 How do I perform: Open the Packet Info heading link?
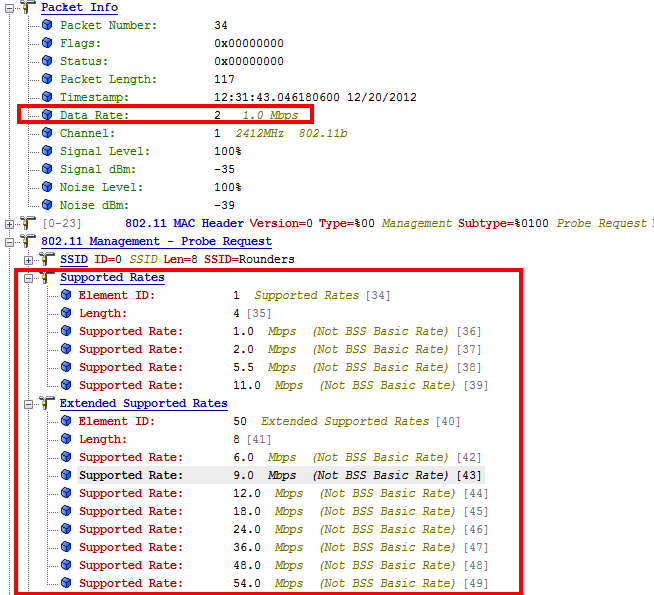[x=79, y=8]
